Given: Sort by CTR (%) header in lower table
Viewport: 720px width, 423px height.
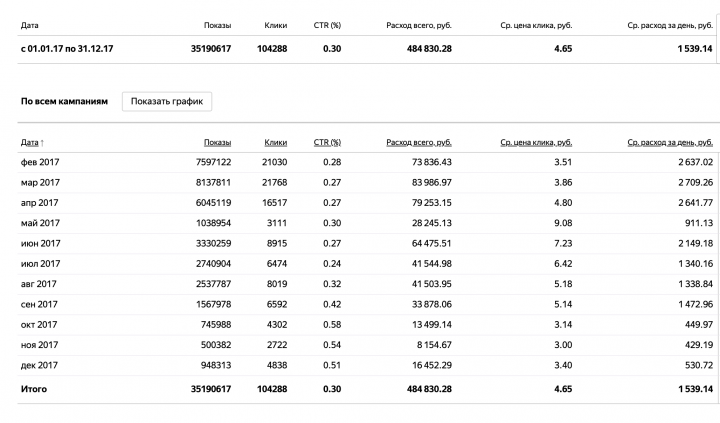Looking at the screenshot, I should 327,142.
